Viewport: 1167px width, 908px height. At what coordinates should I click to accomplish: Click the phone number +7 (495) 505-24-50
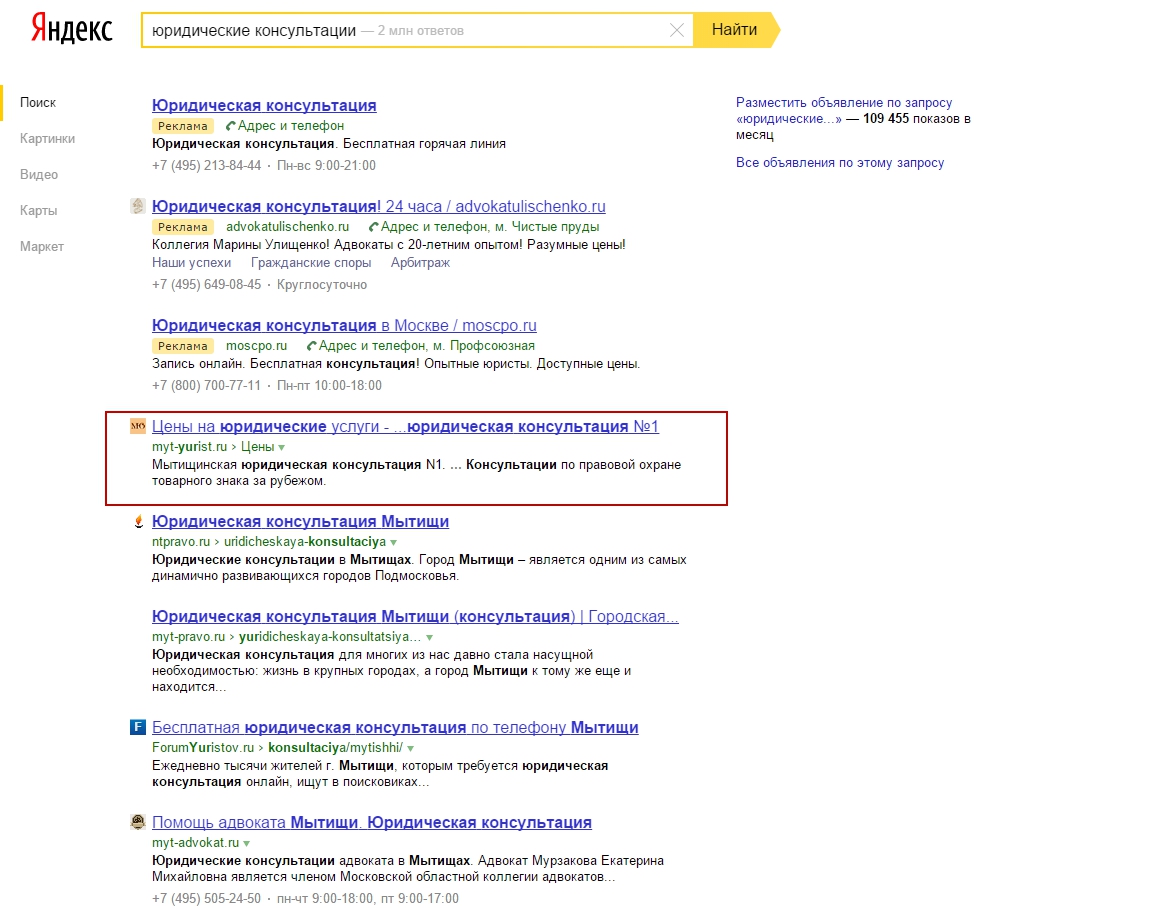[x=206, y=898]
